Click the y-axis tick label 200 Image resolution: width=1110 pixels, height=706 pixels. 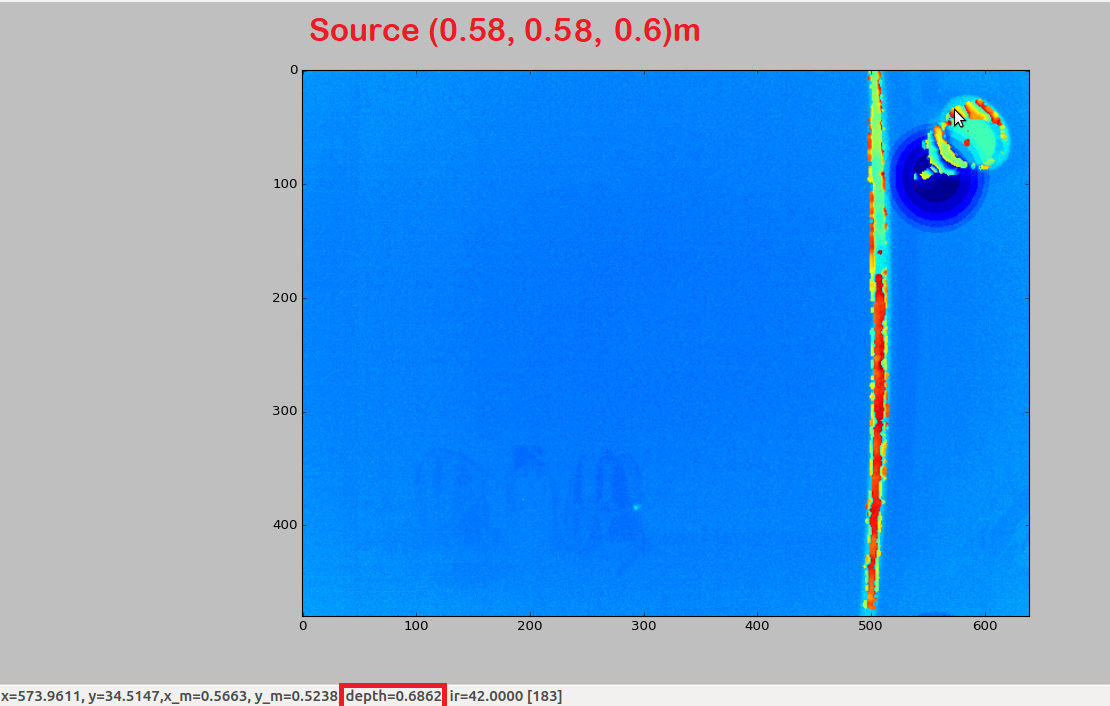click(285, 297)
